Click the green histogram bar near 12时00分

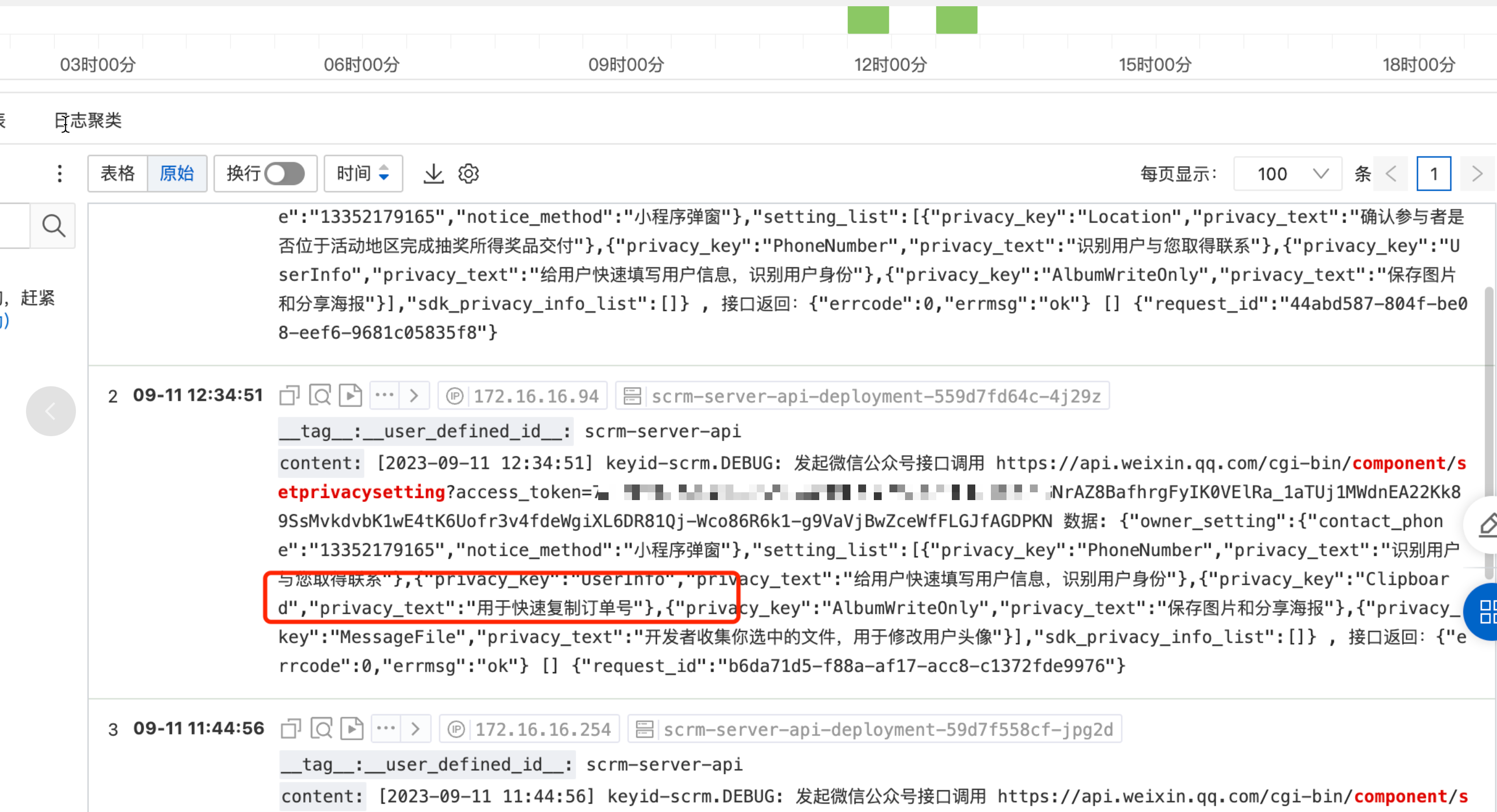point(868,20)
